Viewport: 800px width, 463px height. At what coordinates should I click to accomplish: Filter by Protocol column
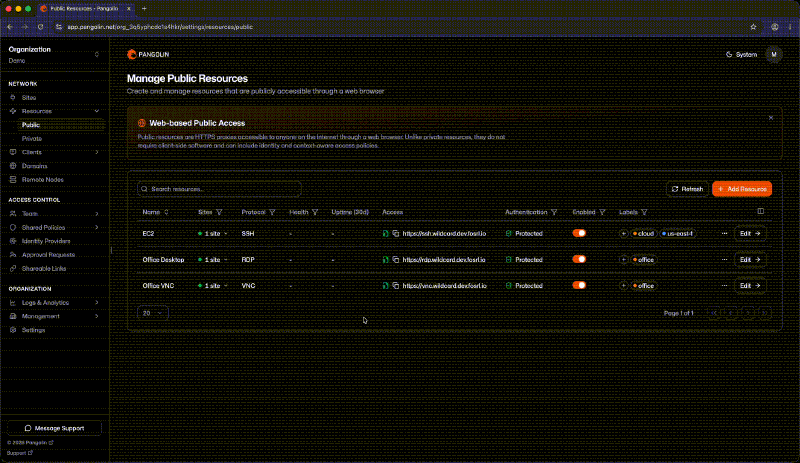click(272, 212)
